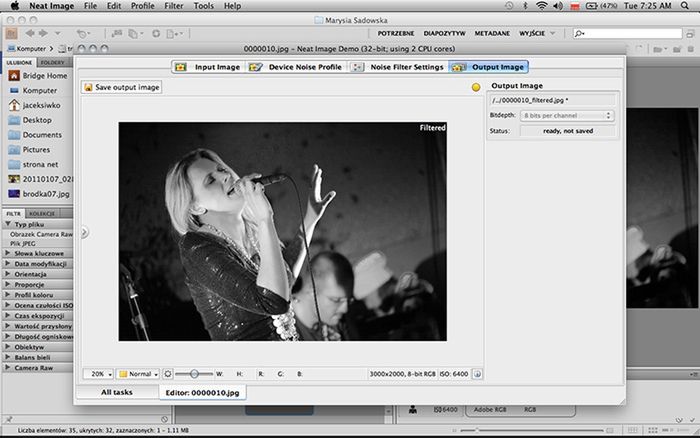This screenshot has height=438, width=700.
Task: Click the All tasks button
Action: coord(117,392)
